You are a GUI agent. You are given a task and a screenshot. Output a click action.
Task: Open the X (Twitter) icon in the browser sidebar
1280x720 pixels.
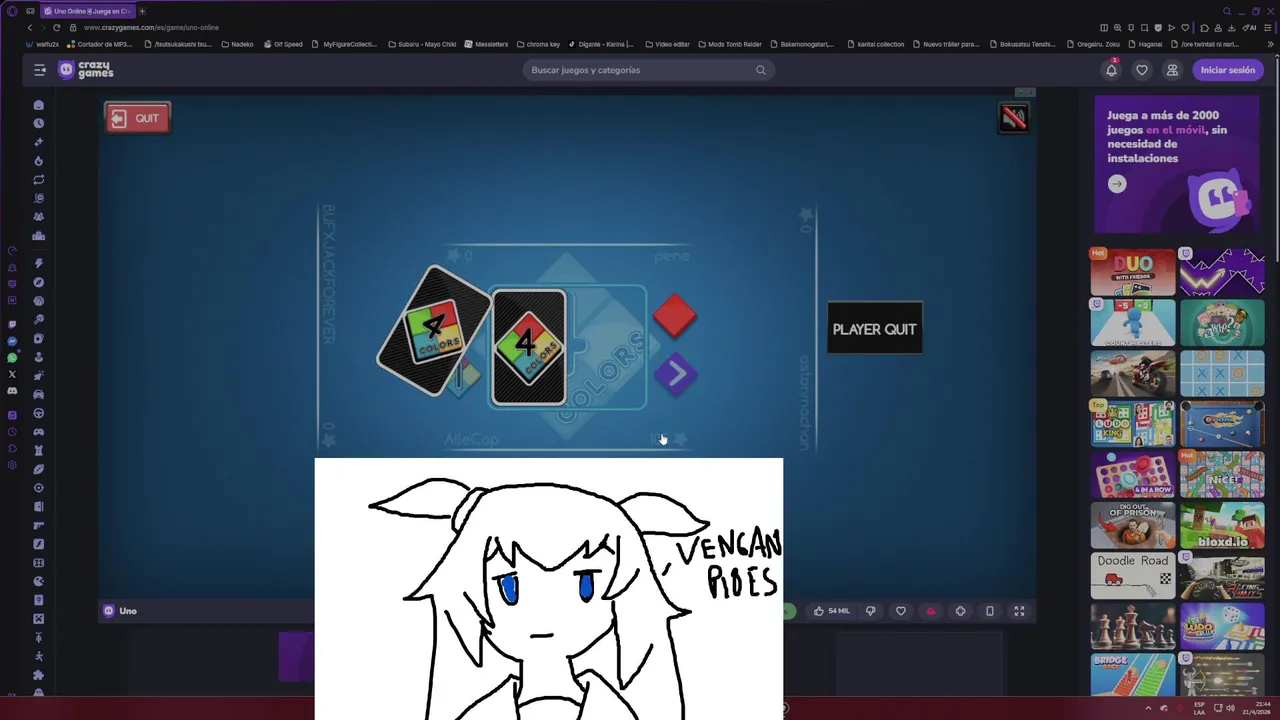click(12, 374)
